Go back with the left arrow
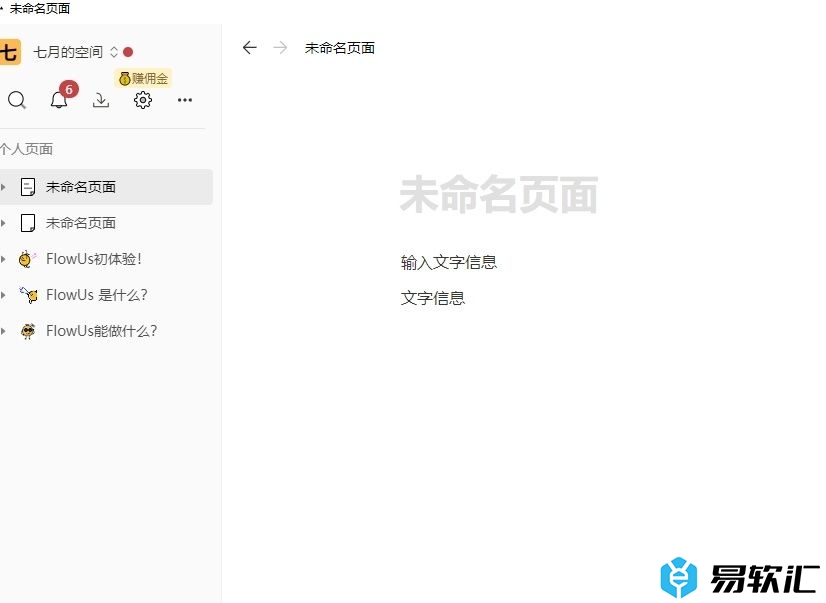This screenshot has height=603, width=826. (249, 48)
